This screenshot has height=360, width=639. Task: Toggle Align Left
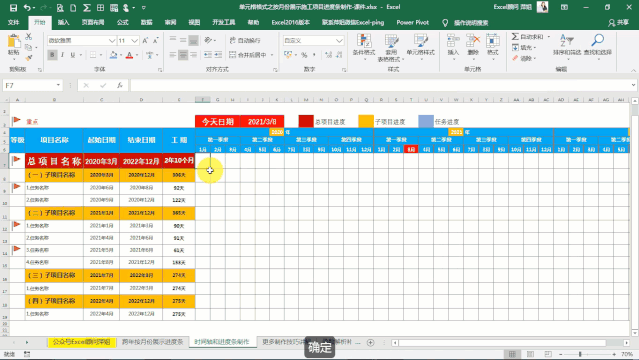point(173,55)
